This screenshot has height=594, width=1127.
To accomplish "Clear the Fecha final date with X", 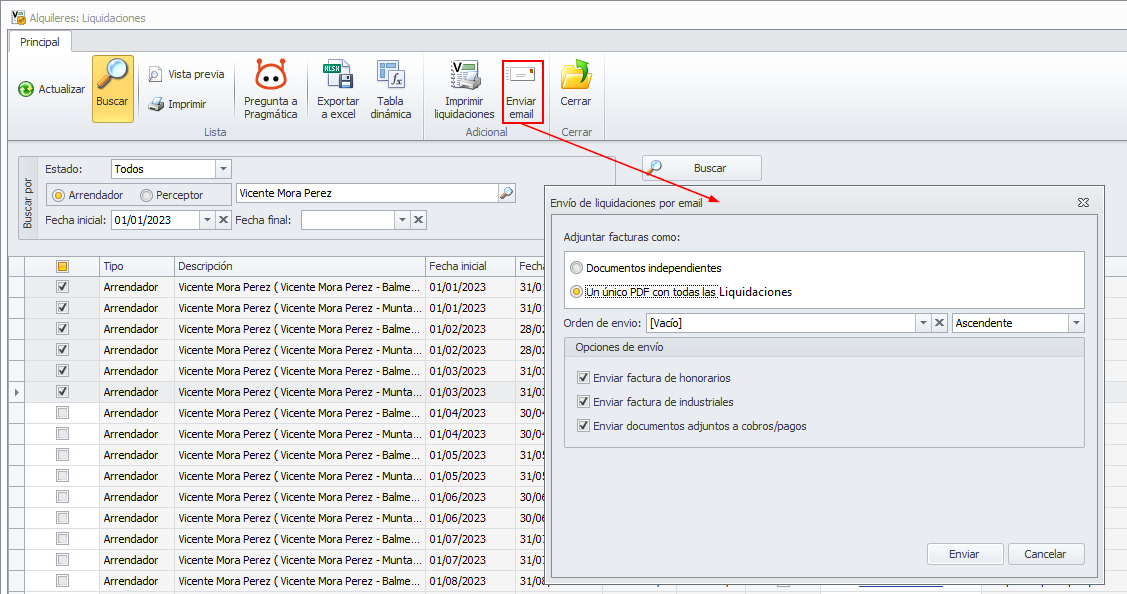I will pyautogui.click(x=418, y=220).
